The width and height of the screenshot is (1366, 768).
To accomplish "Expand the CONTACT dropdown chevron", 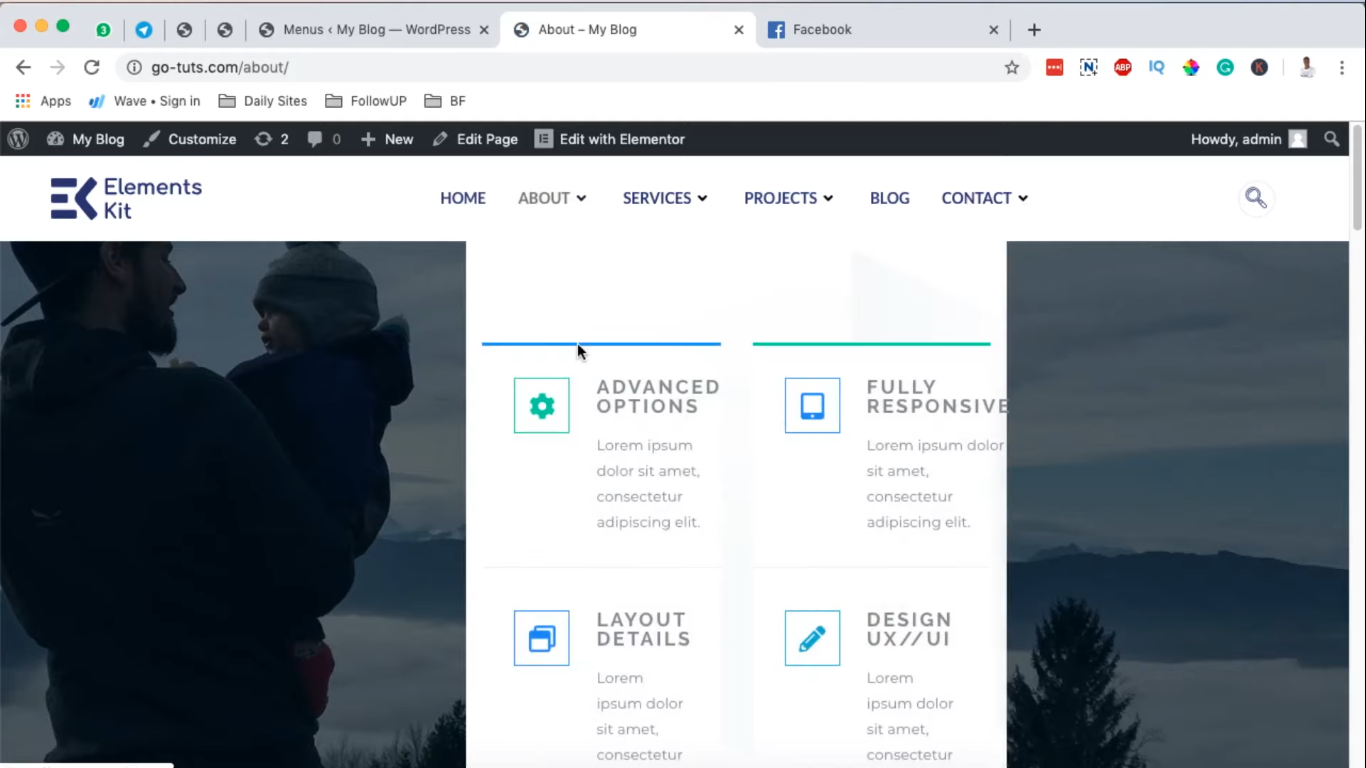I will click(1023, 198).
